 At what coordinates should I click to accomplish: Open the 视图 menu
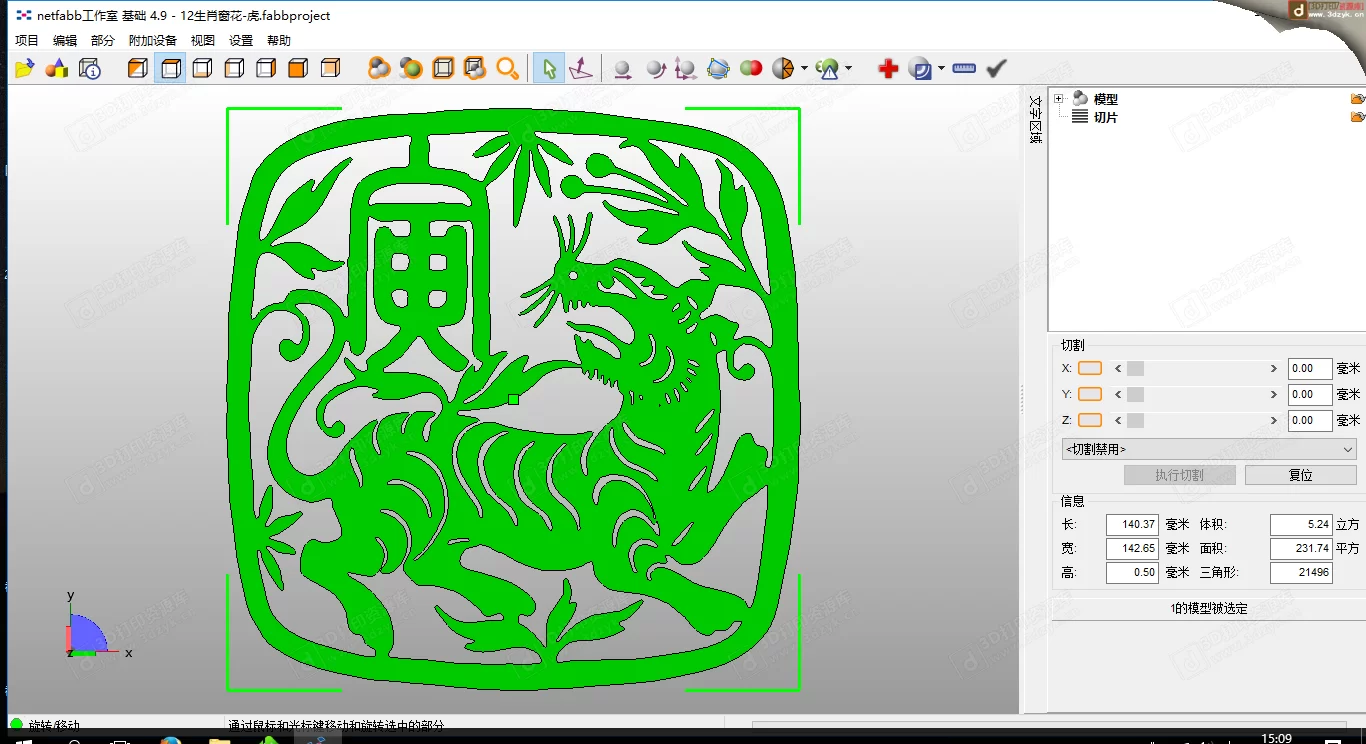(x=203, y=41)
